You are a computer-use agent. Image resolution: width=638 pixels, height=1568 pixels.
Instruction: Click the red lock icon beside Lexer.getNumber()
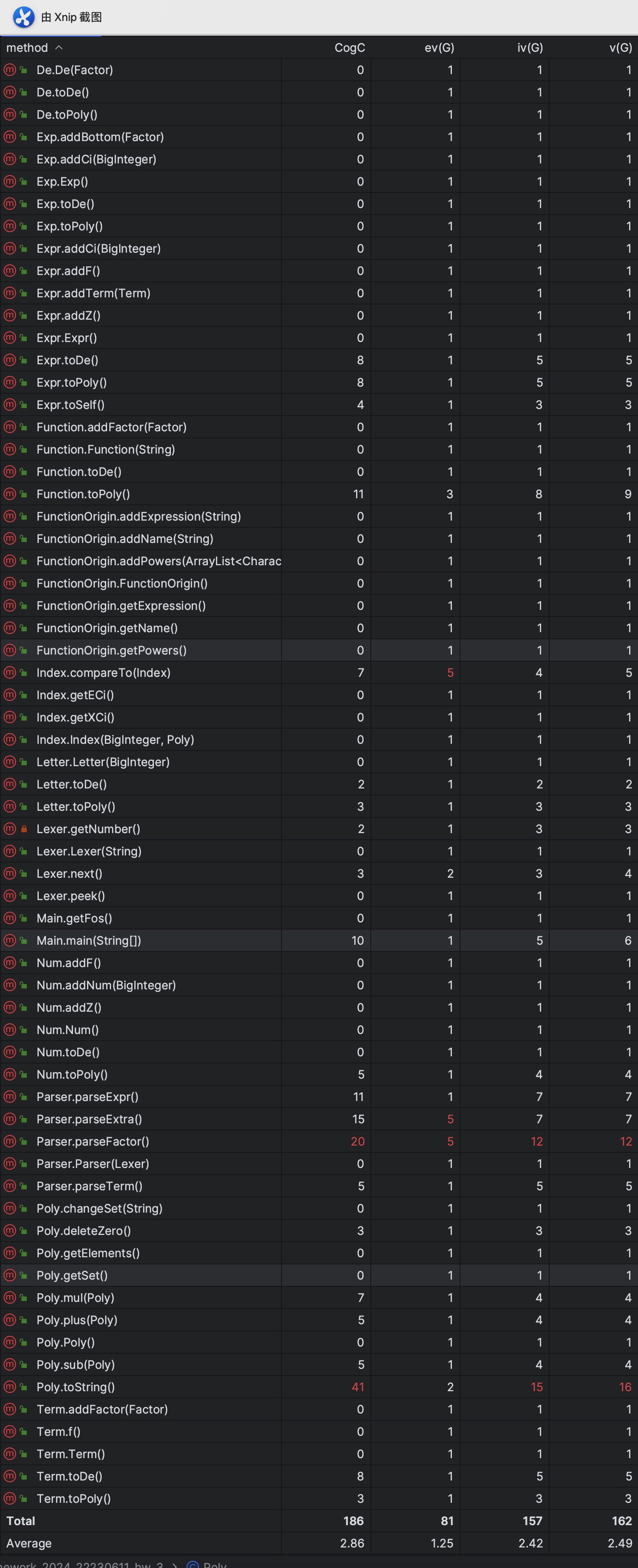coord(24,829)
